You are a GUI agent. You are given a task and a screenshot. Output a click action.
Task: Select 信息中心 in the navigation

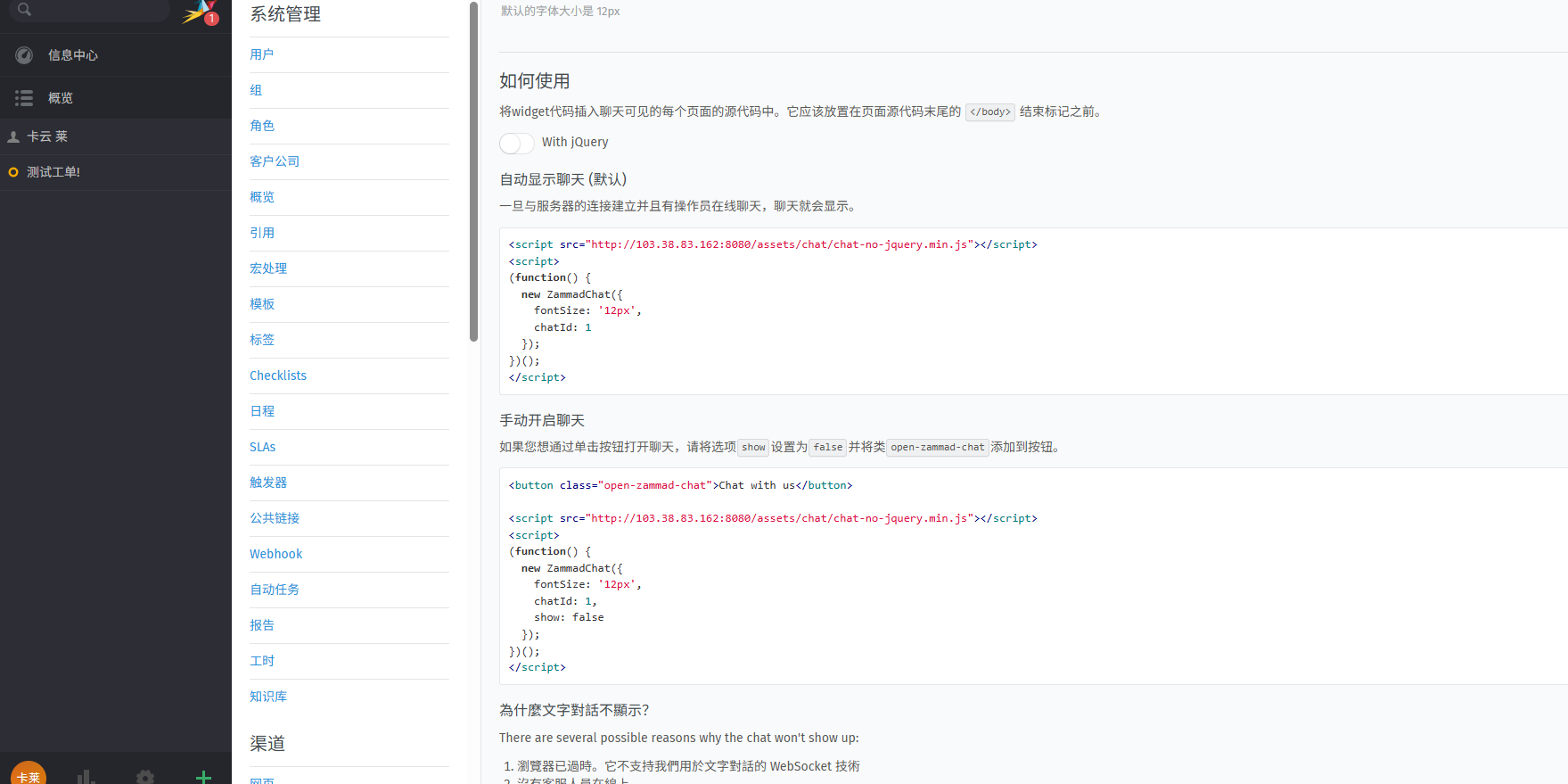point(73,55)
